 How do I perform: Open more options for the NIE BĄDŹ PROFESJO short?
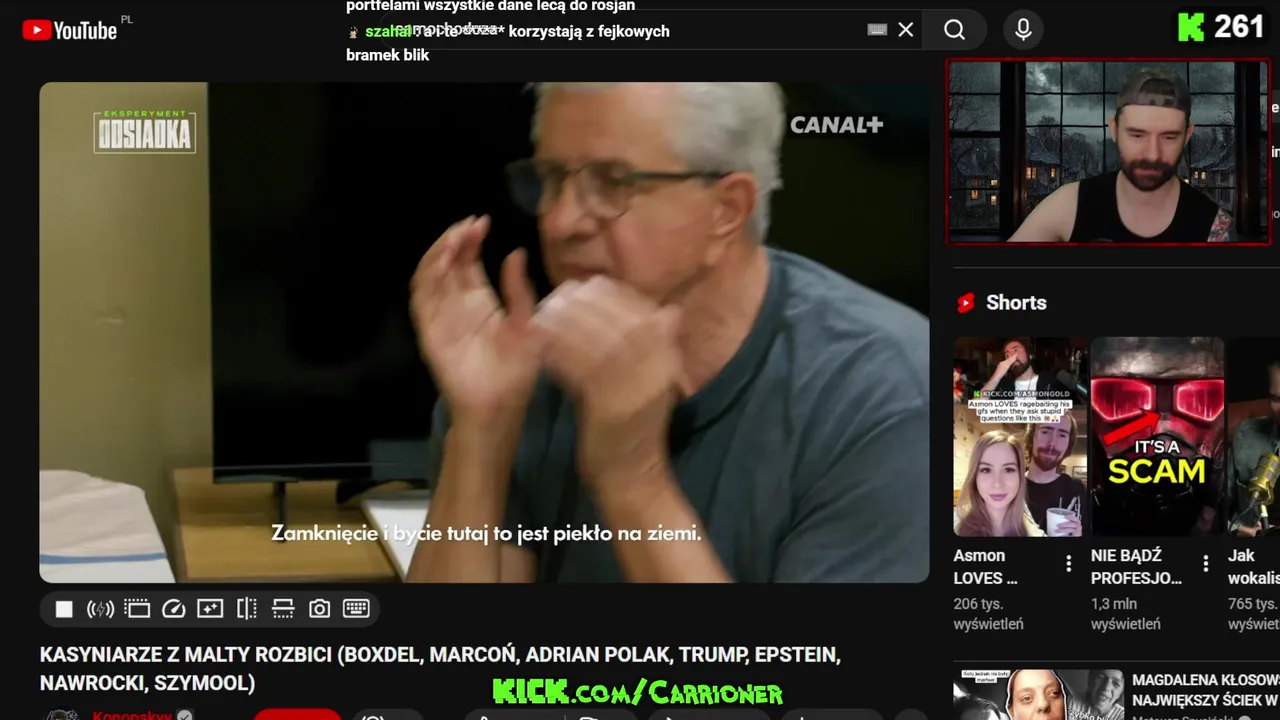[1206, 564]
